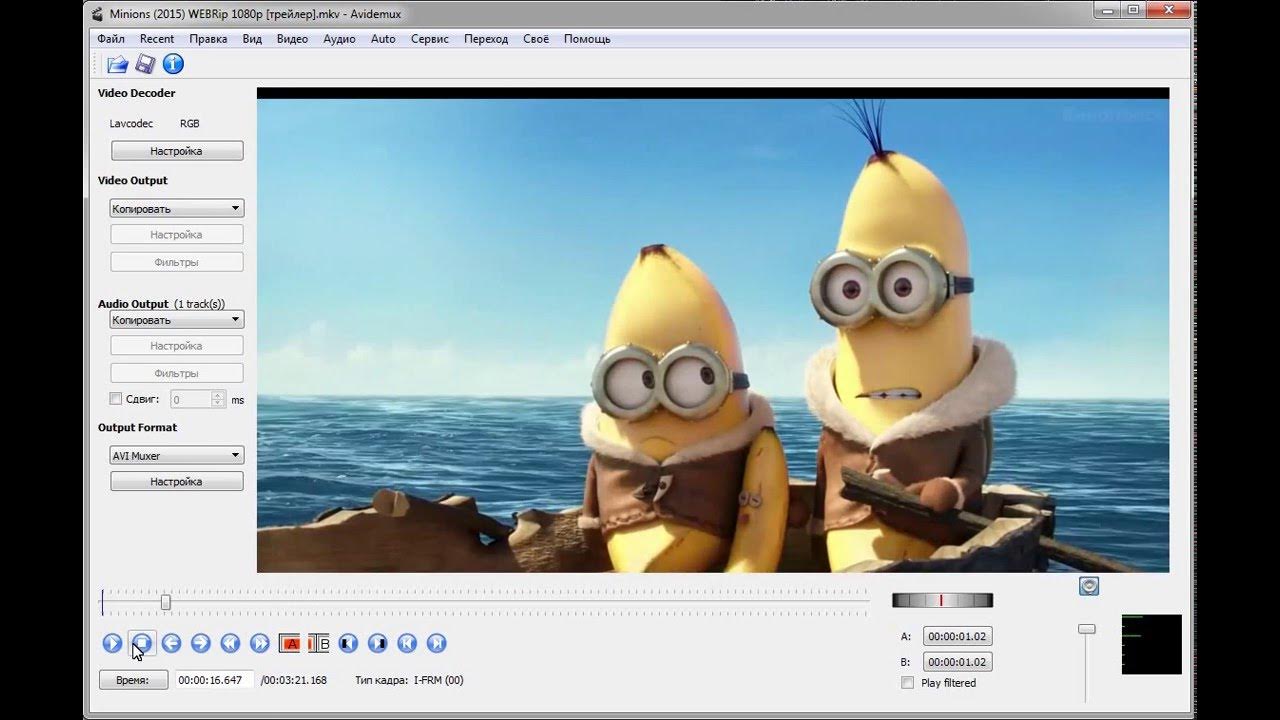
Task: Open the Аудио menu
Action: [339, 39]
